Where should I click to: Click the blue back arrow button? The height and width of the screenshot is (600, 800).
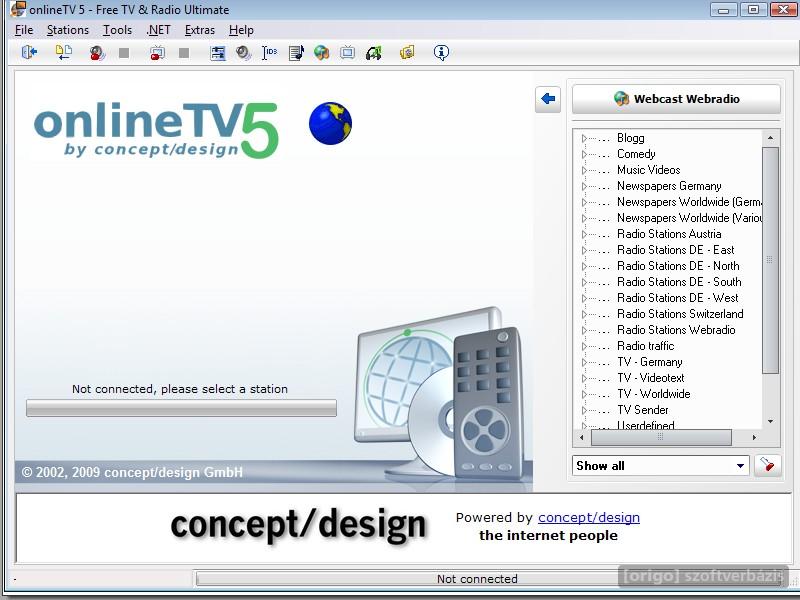[x=548, y=99]
